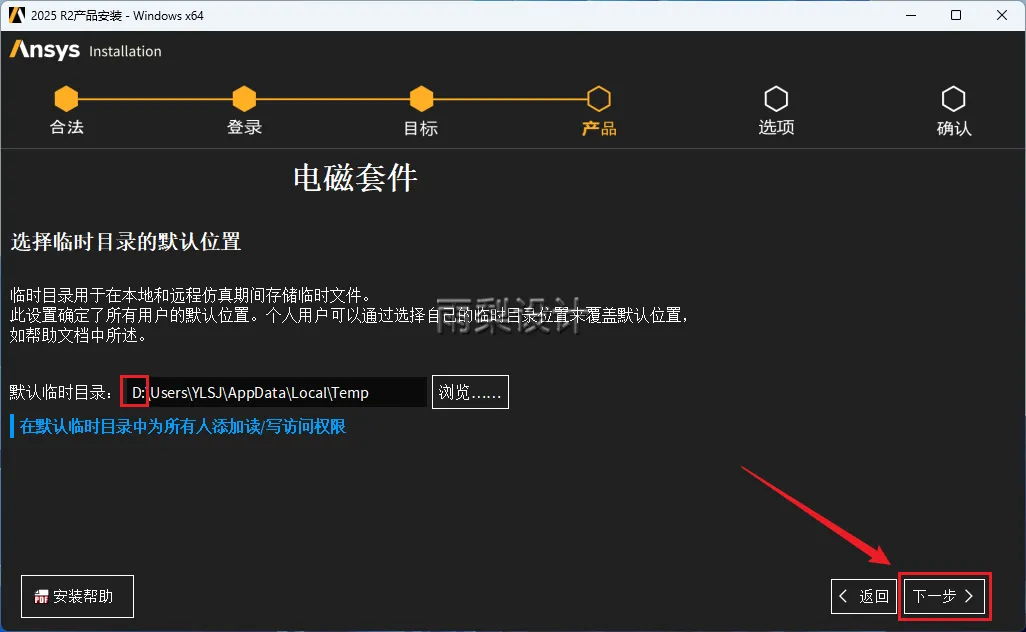Open the 安装帮助 PDF help button
The image size is (1026, 632).
click(77, 596)
